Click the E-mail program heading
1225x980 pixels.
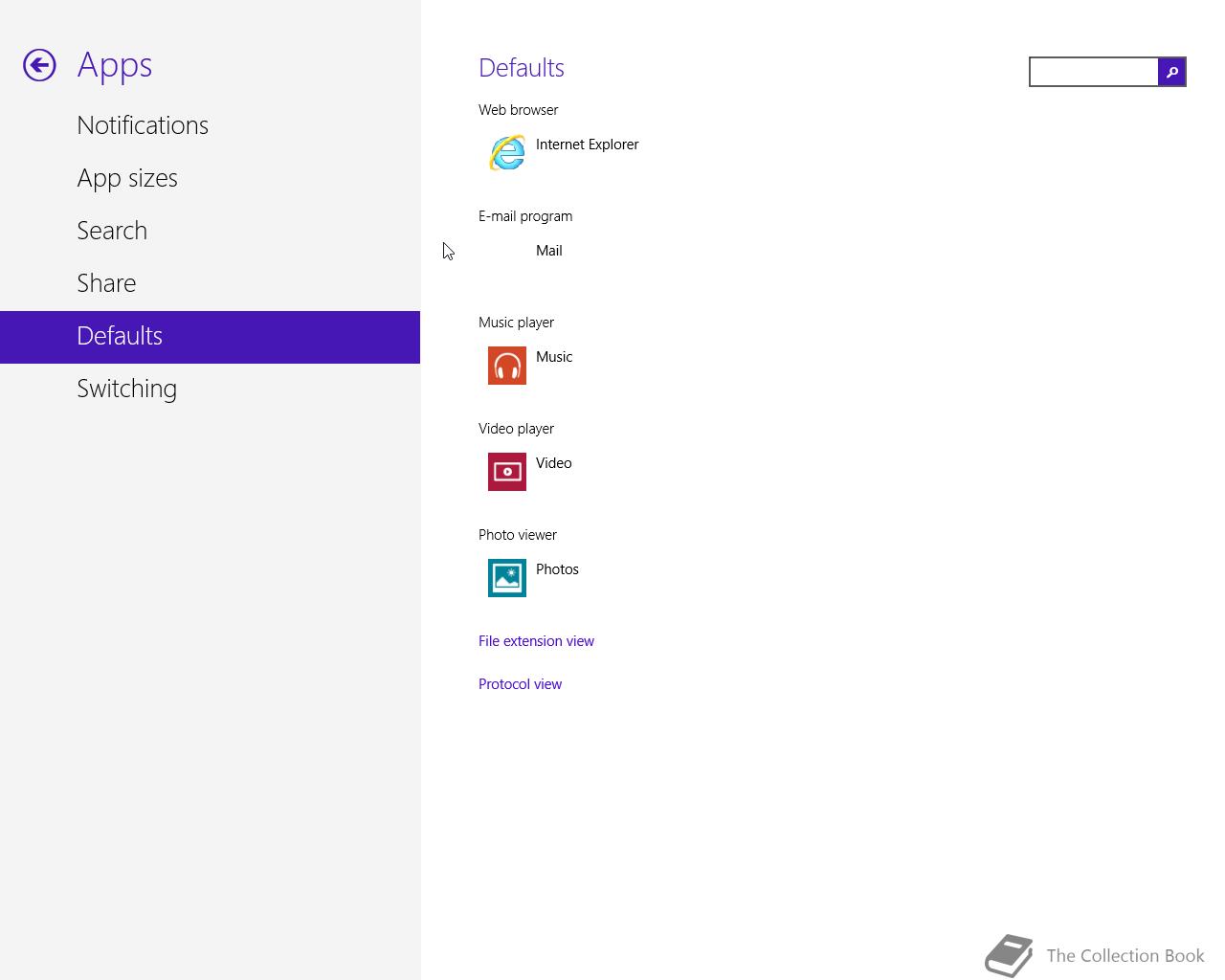(x=525, y=216)
